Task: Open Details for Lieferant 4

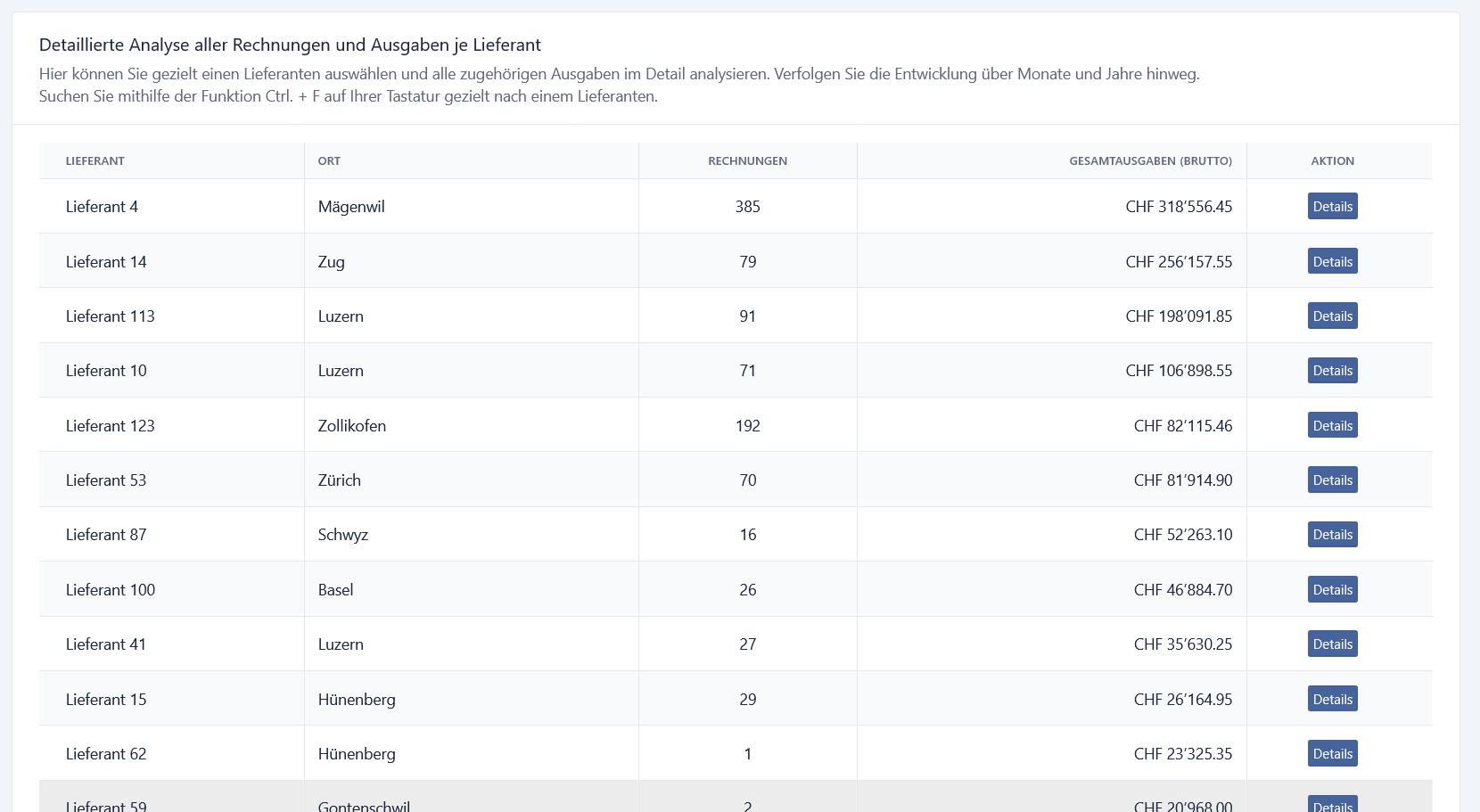Action: pyautogui.click(x=1332, y=207)
